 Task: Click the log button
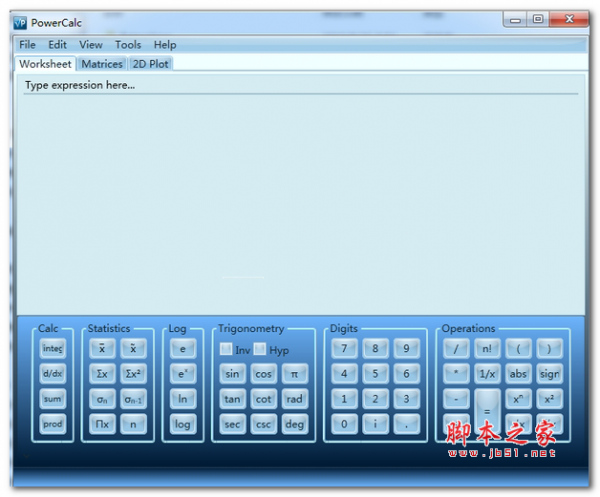183,424
